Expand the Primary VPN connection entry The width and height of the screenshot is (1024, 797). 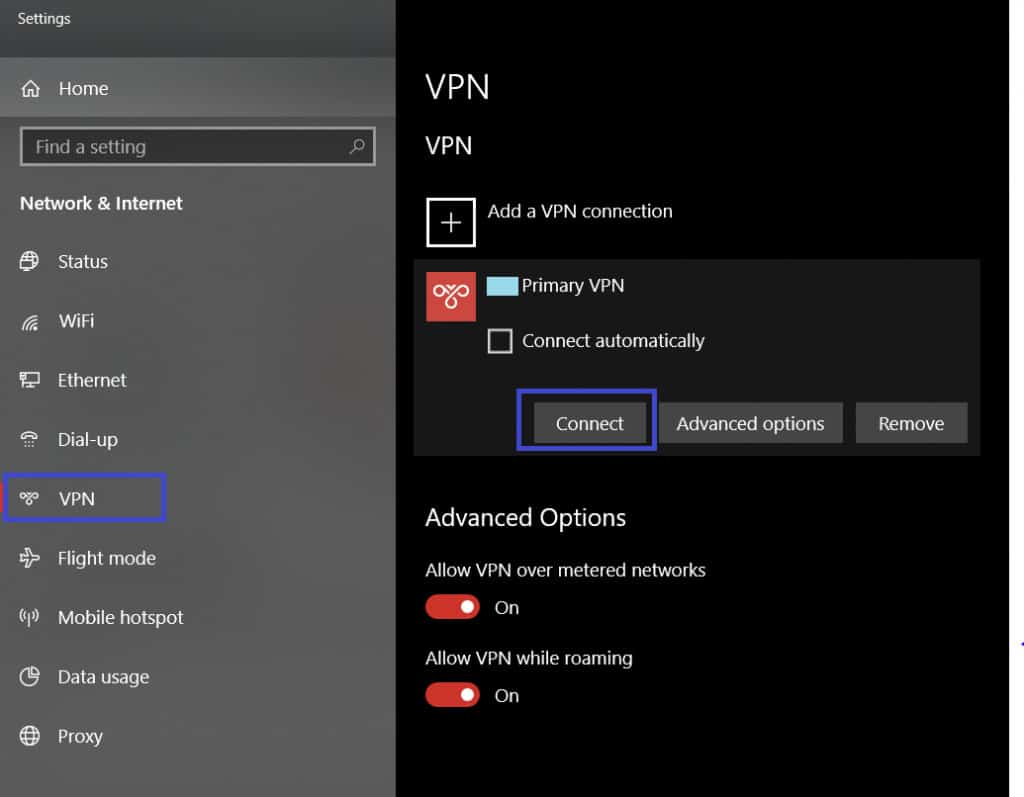[574, 285]
